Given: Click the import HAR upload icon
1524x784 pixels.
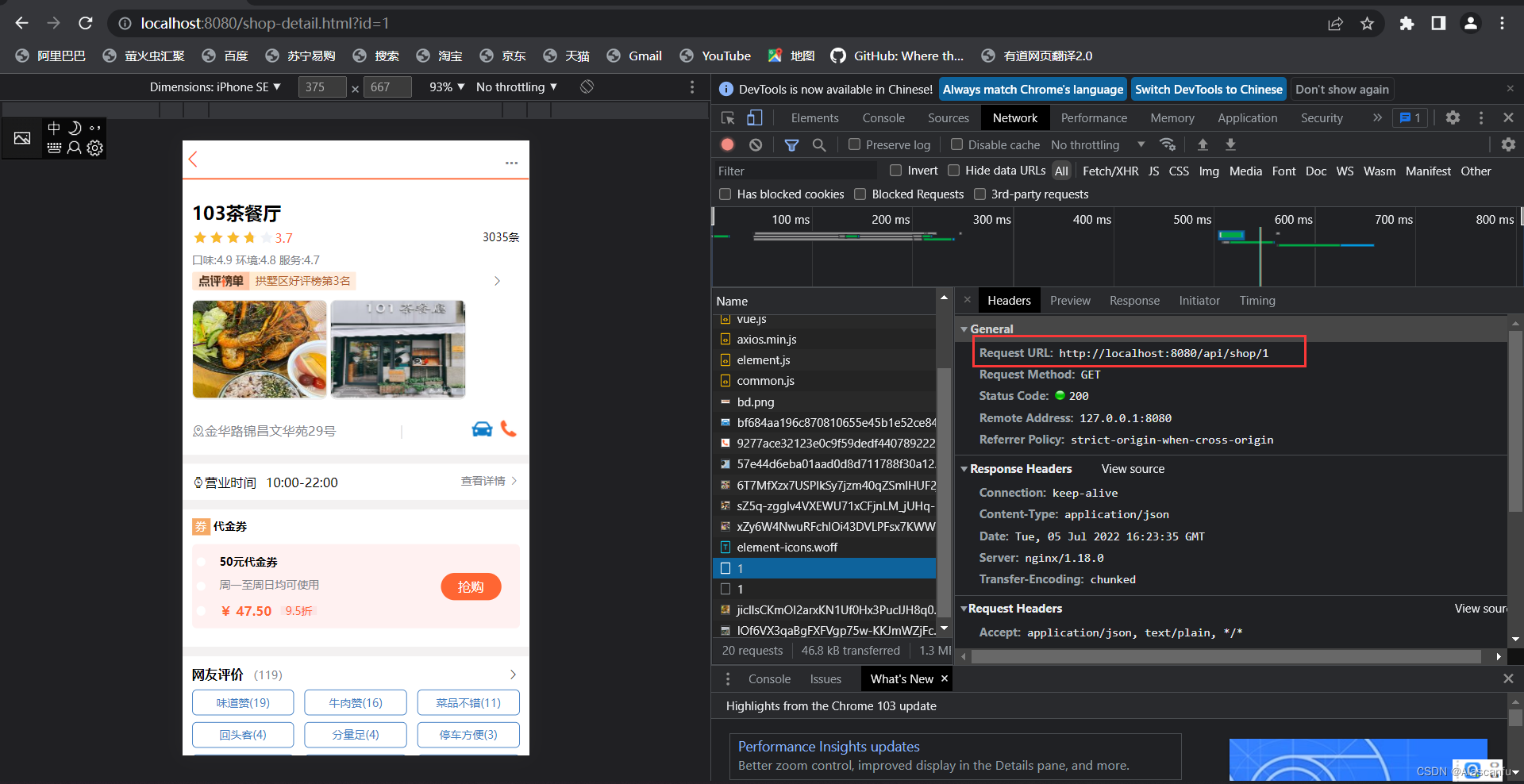Looking at the screenshot, I should tap(1203, 144).
